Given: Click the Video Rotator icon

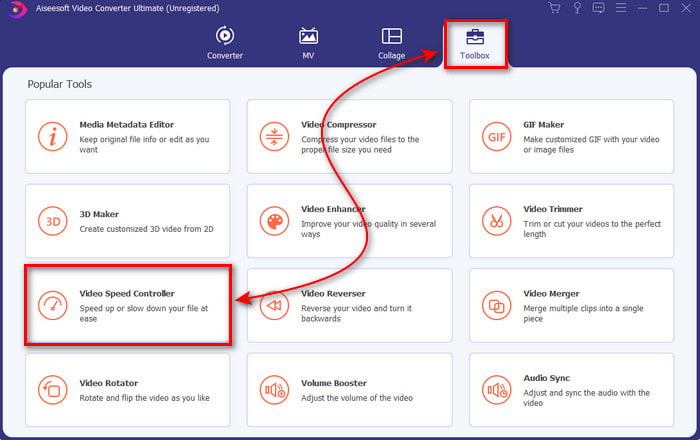Looking at the screenshot, I should tap(52, 390).
